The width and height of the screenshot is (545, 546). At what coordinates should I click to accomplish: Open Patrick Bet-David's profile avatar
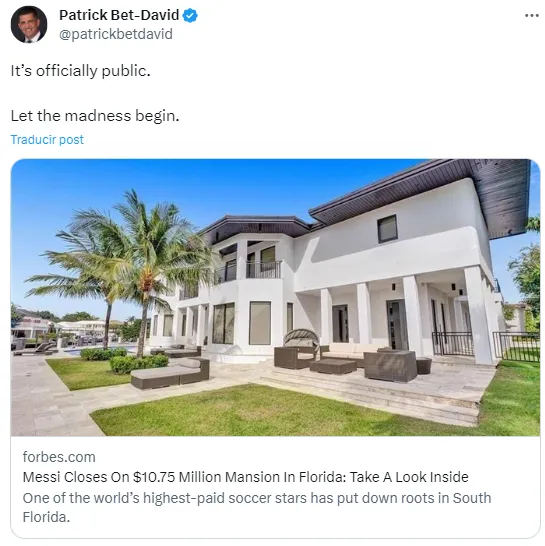coord(29,24)
